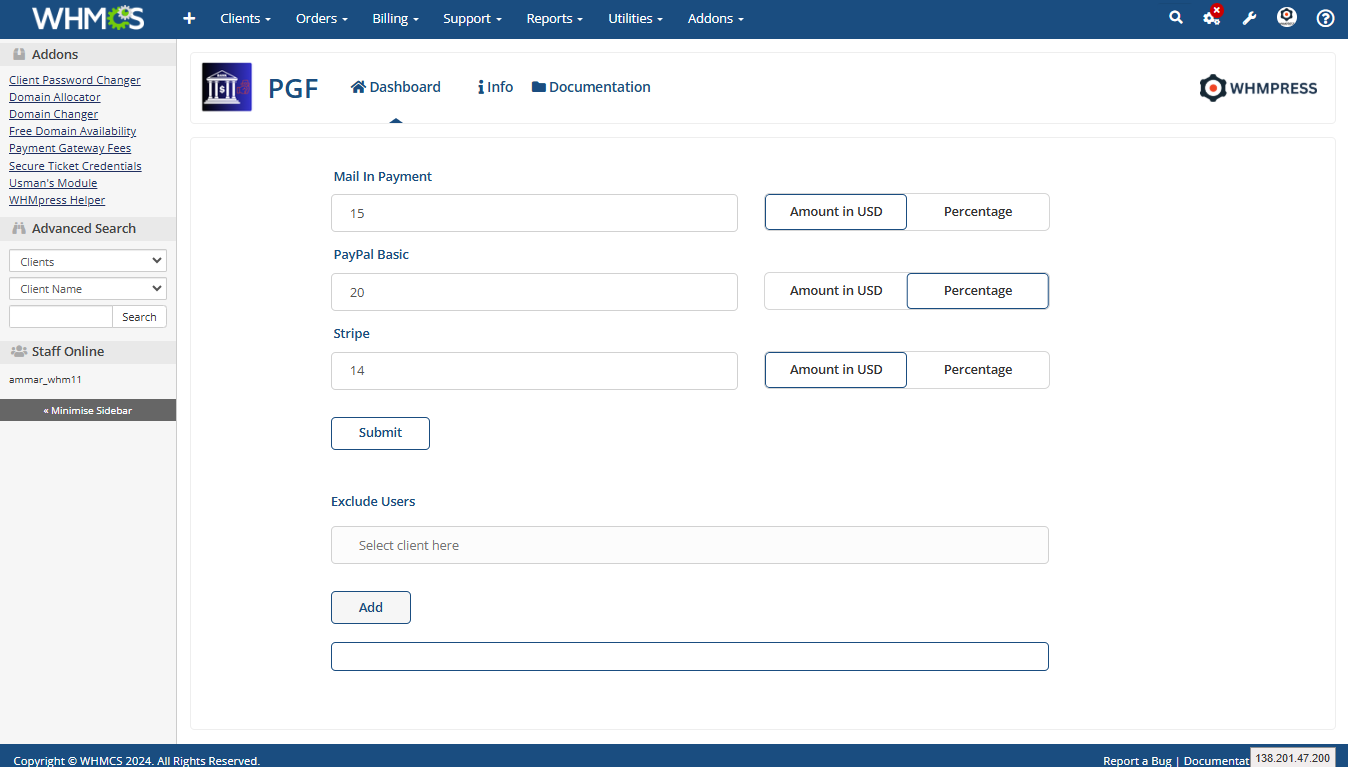Select Percentage for Stripe

coord(977,370)
